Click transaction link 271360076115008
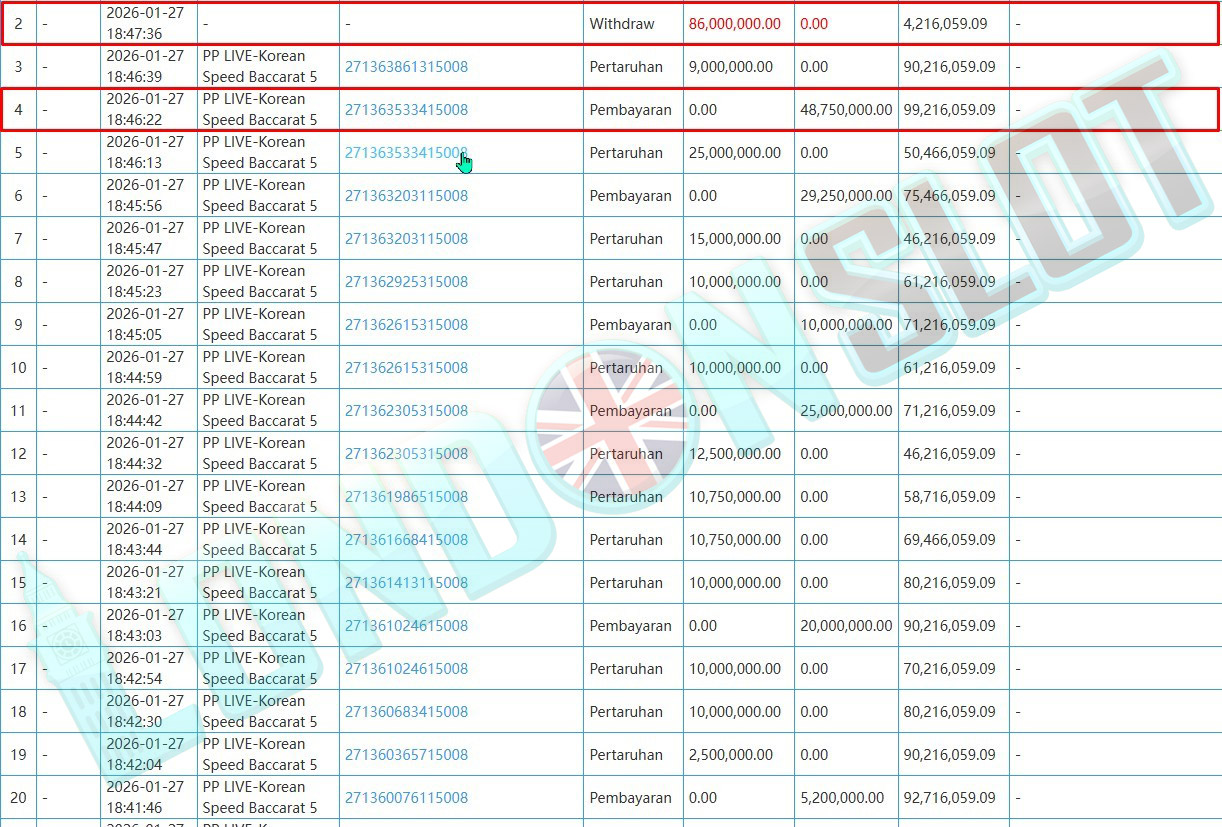The image size is (1222, 827). click(x=406, y=798)
